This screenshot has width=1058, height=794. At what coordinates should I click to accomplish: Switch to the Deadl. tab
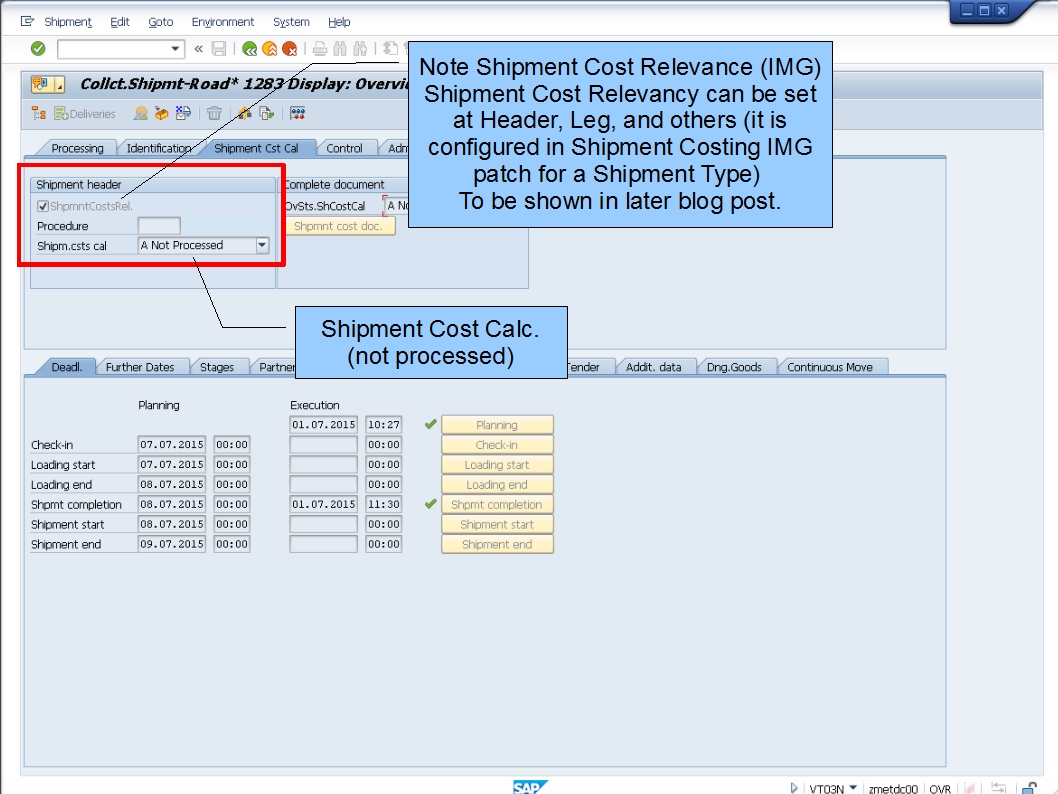point(66,367)
